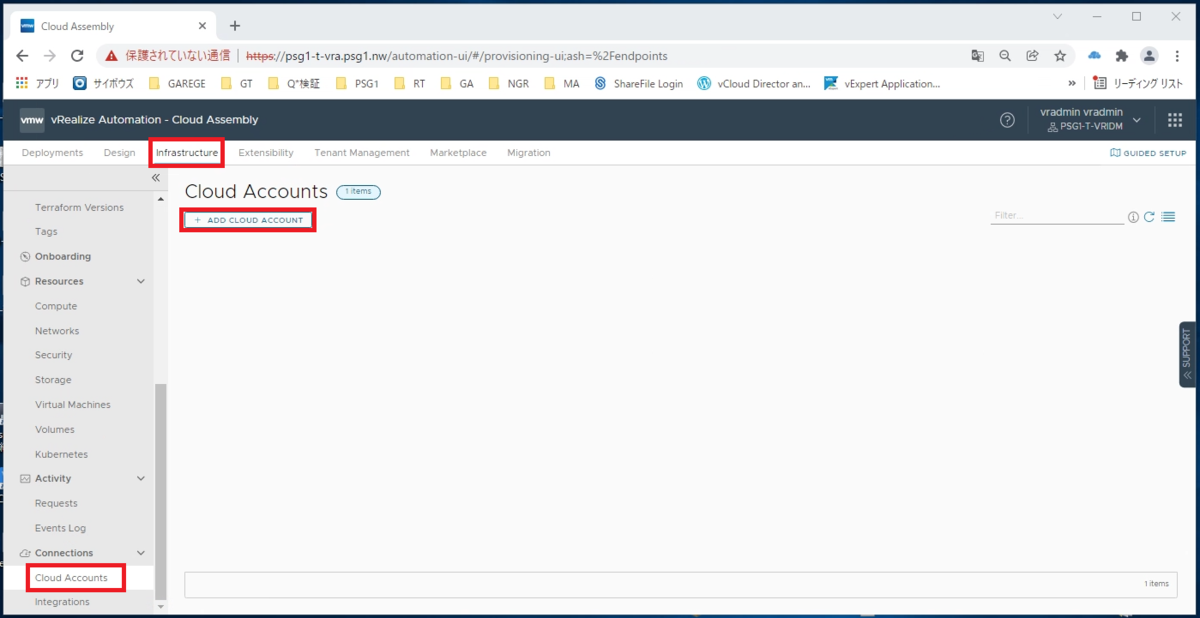Screen dimensions: 1200x618
Task: Open the サイボウズ bookmark
Action: [103, 84]
